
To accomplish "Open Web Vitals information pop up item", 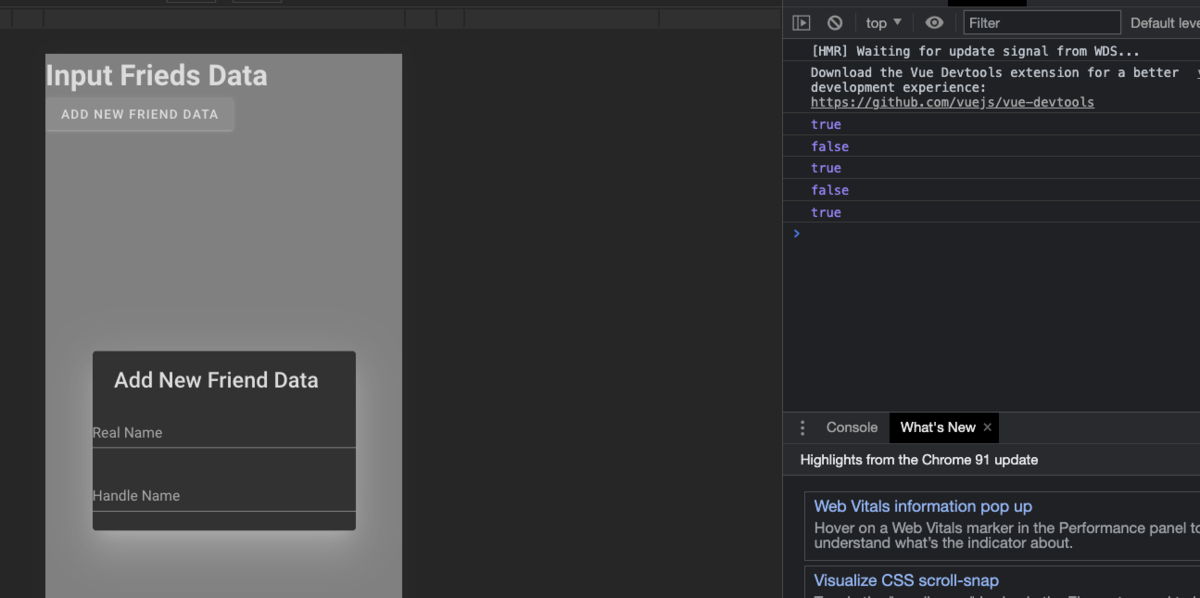I will (923, 507).
